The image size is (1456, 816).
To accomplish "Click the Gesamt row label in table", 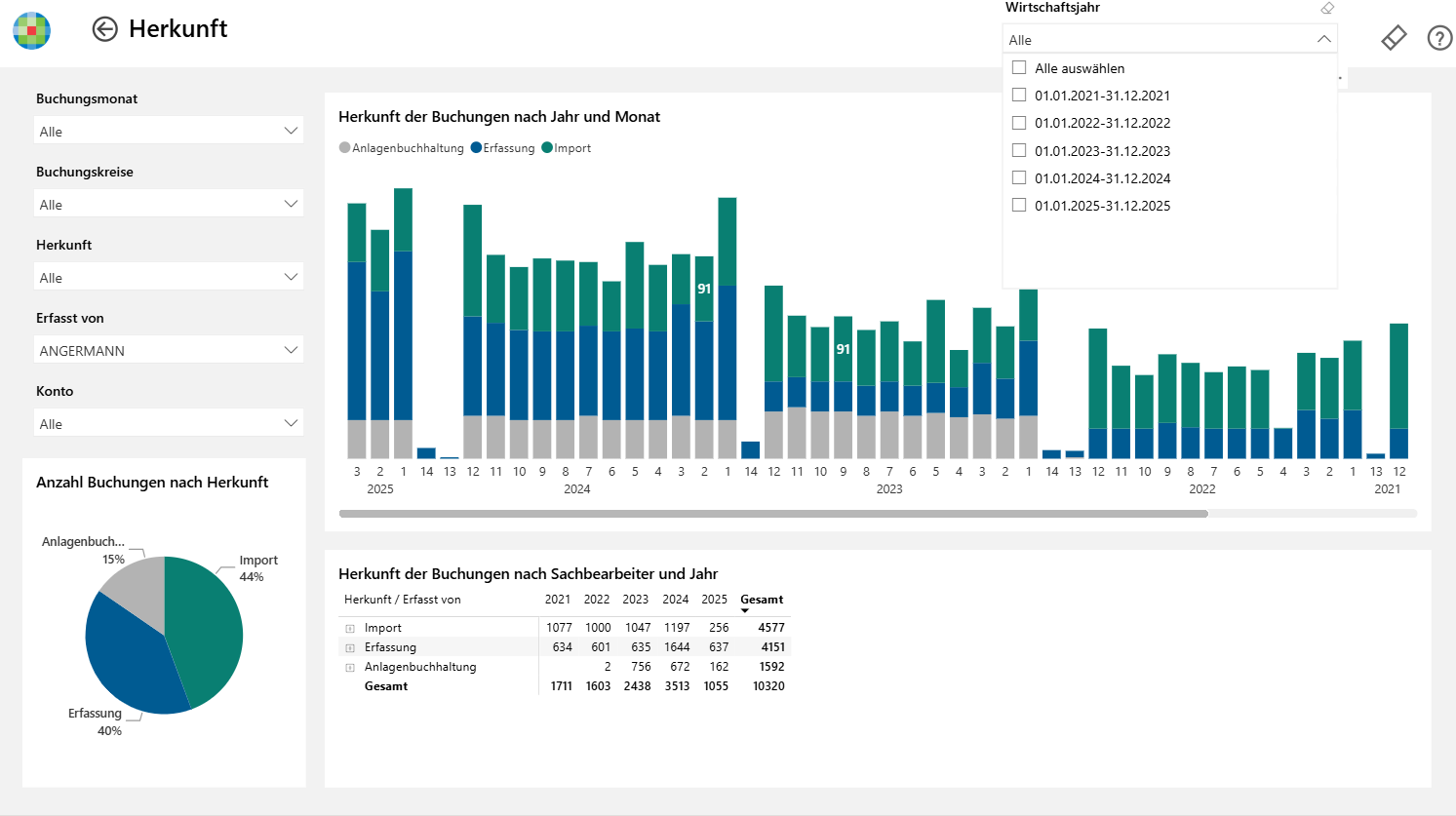I will [x=386, y=686].
